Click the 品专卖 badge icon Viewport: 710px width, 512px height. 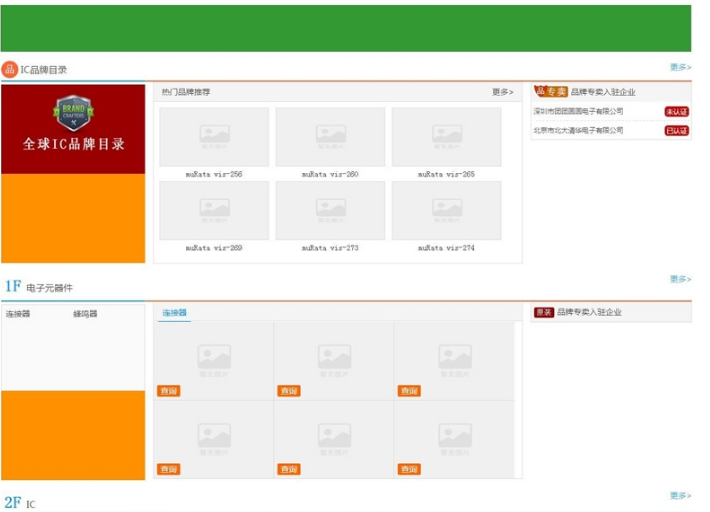point(551,91)
